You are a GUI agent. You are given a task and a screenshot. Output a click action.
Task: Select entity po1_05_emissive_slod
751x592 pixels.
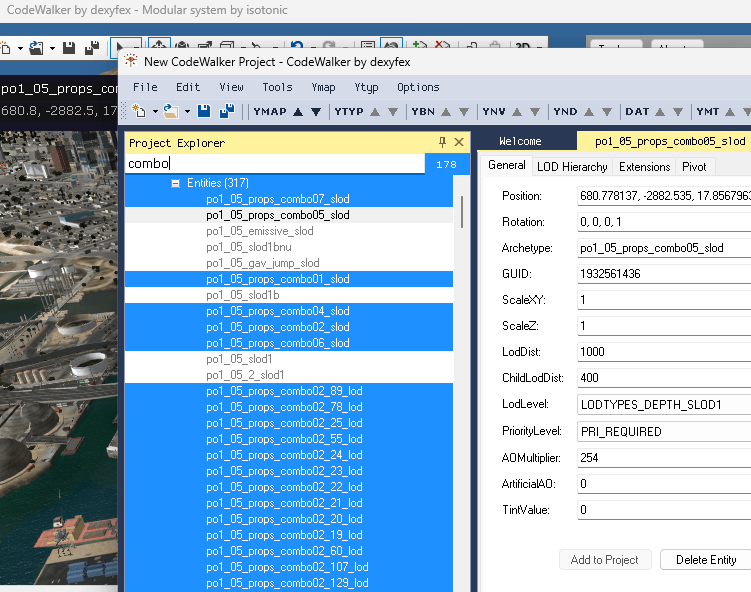(x=260, y=231)
